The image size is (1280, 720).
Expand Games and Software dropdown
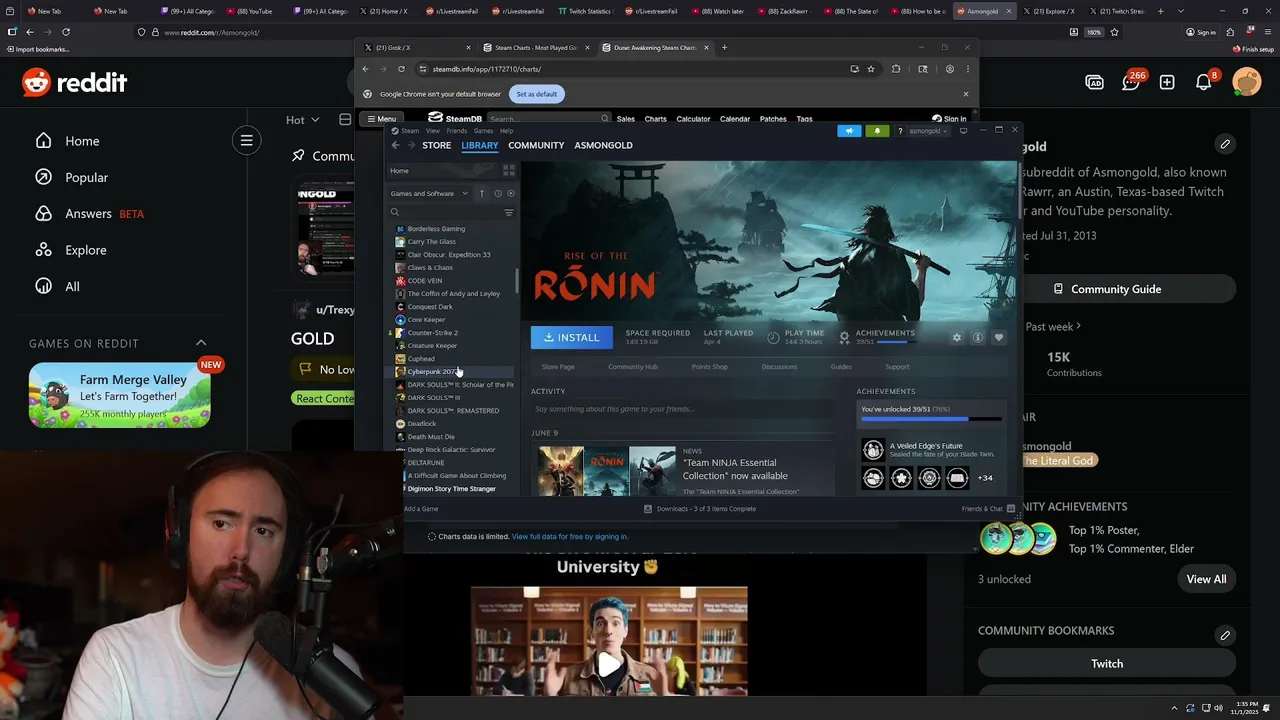[x=429, y=193]
